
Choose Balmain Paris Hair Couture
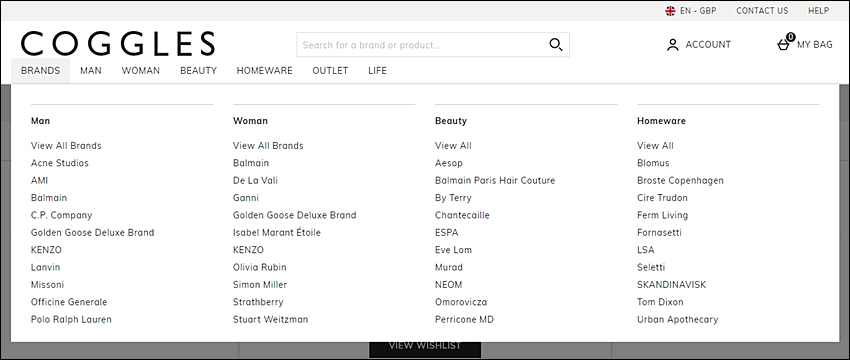[495, 181]
